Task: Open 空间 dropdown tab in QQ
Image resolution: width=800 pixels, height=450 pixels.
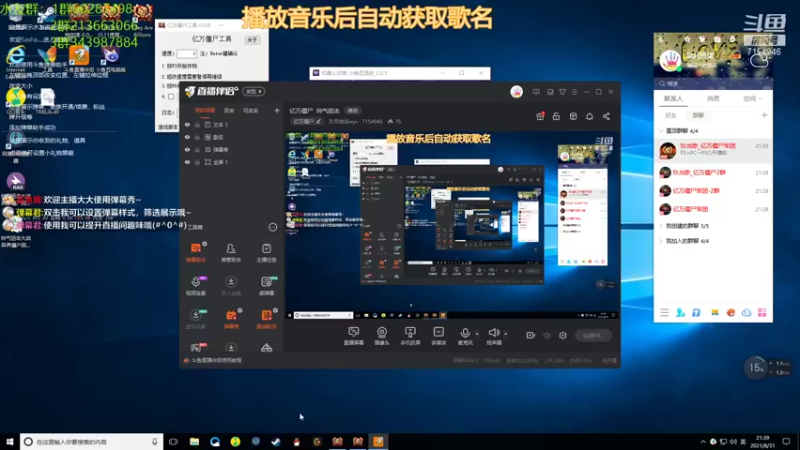Action: click(752, 98)
